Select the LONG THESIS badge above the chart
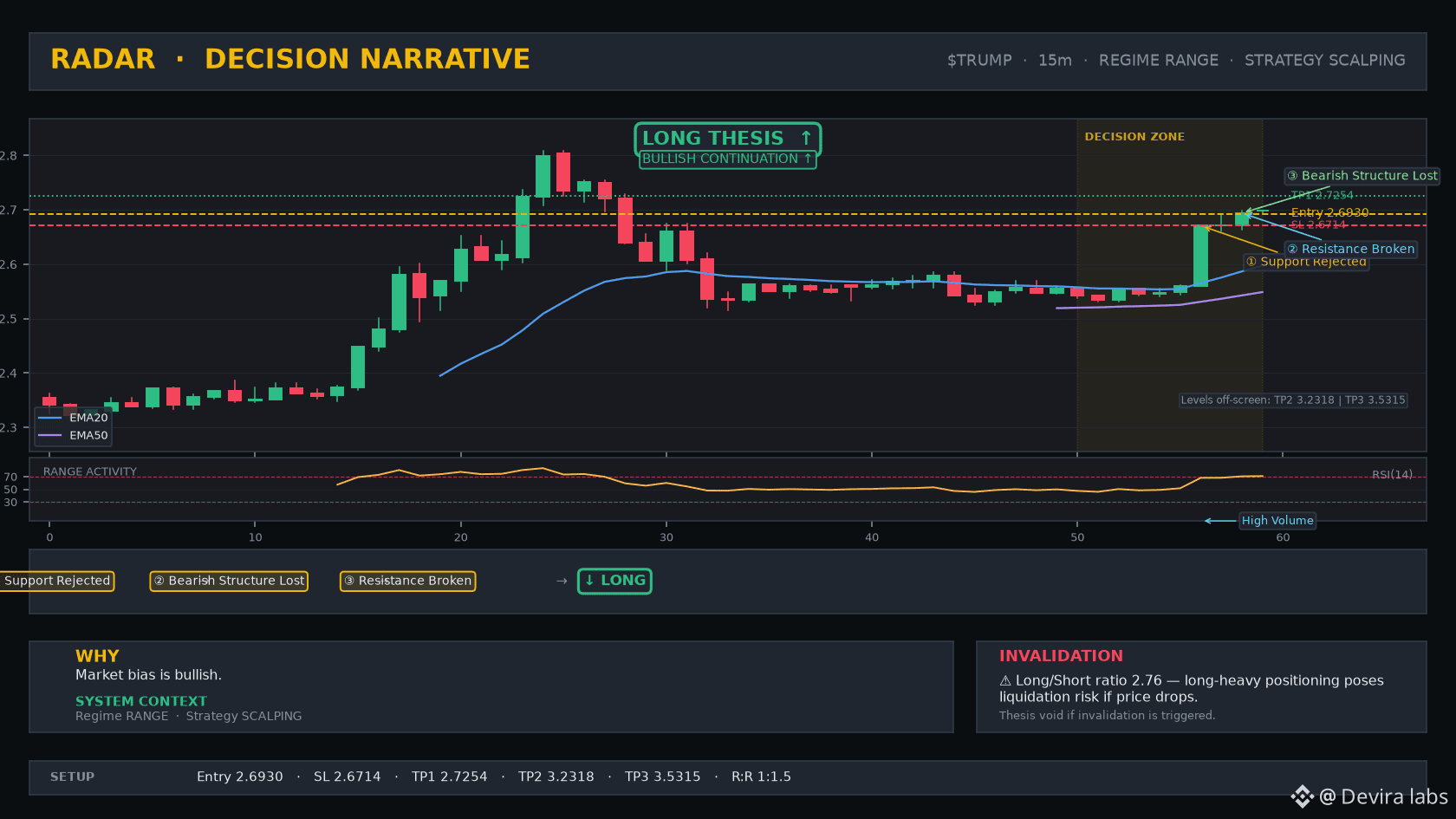This screenshot has height=819, width=1456. point(727,139)
